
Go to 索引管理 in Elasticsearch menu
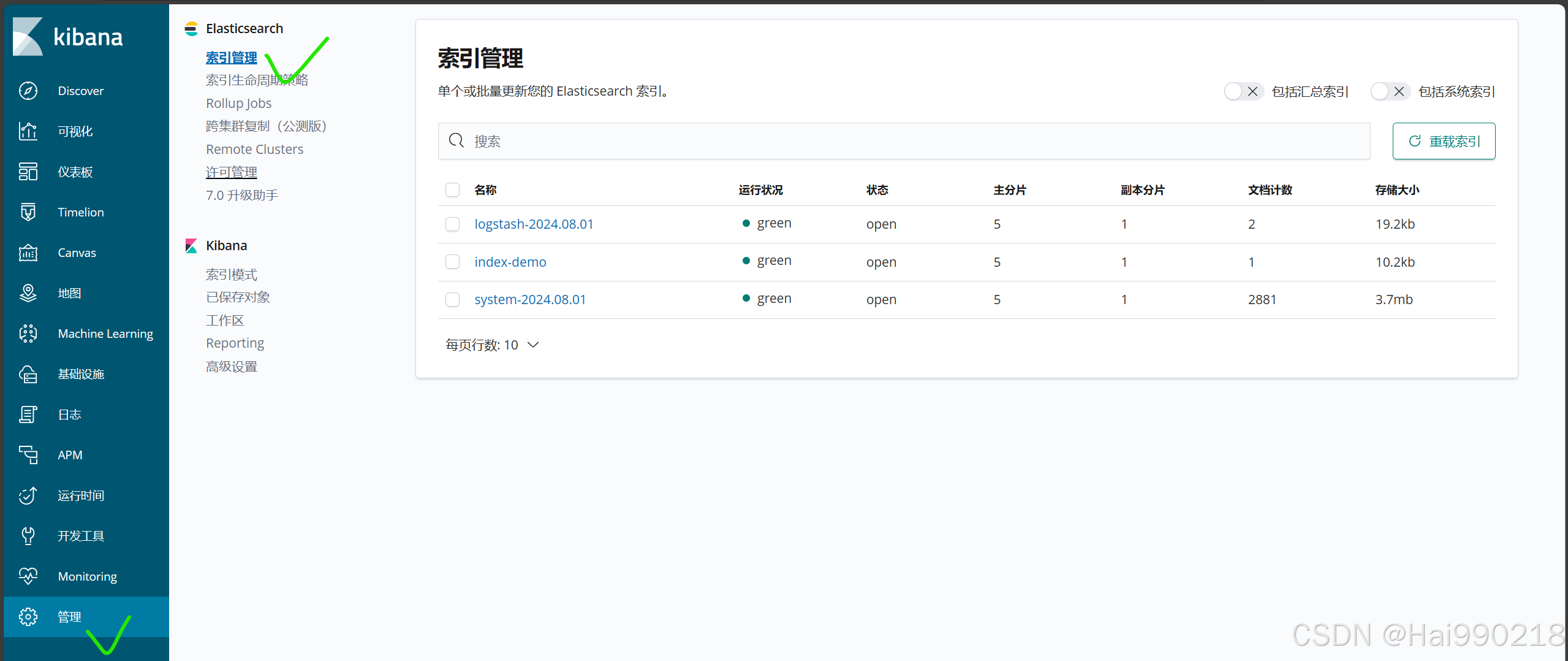pyautogui.click(x=232, y=58)
